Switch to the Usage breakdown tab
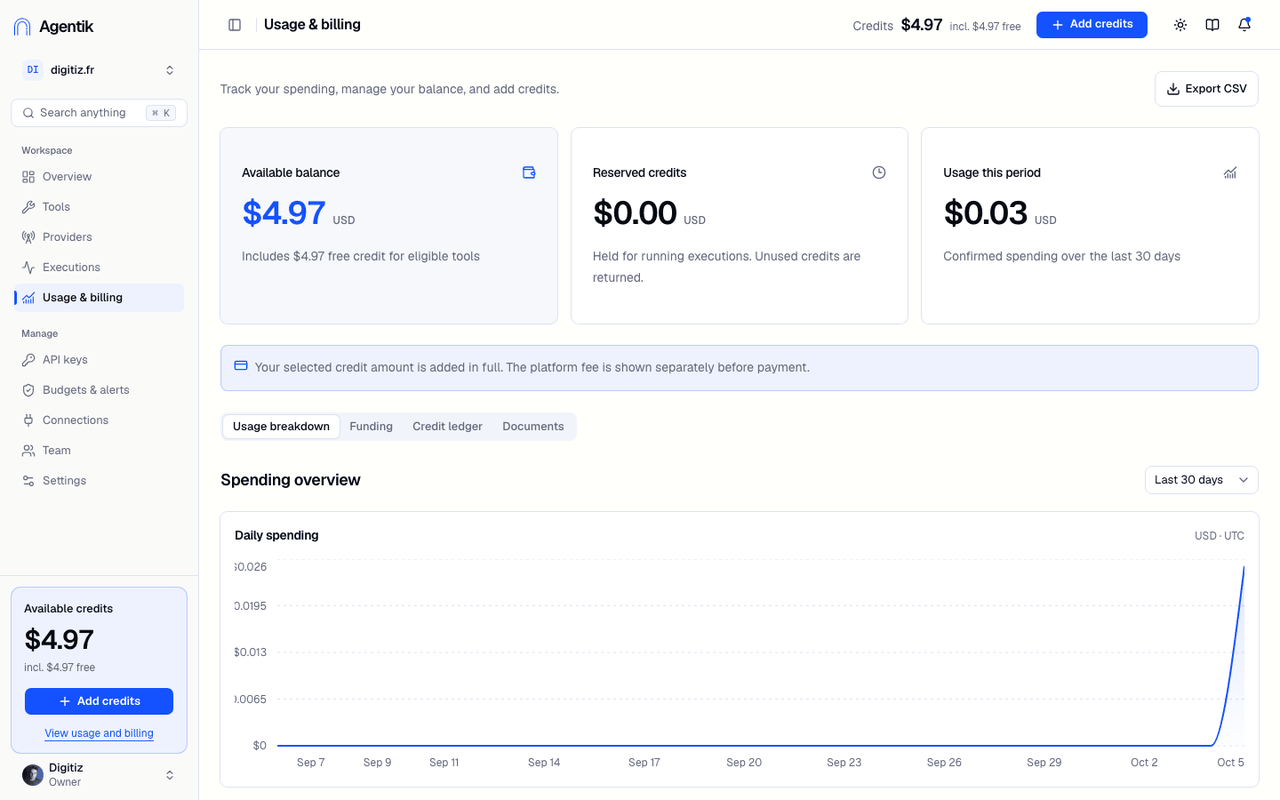 tap(281, 427)
